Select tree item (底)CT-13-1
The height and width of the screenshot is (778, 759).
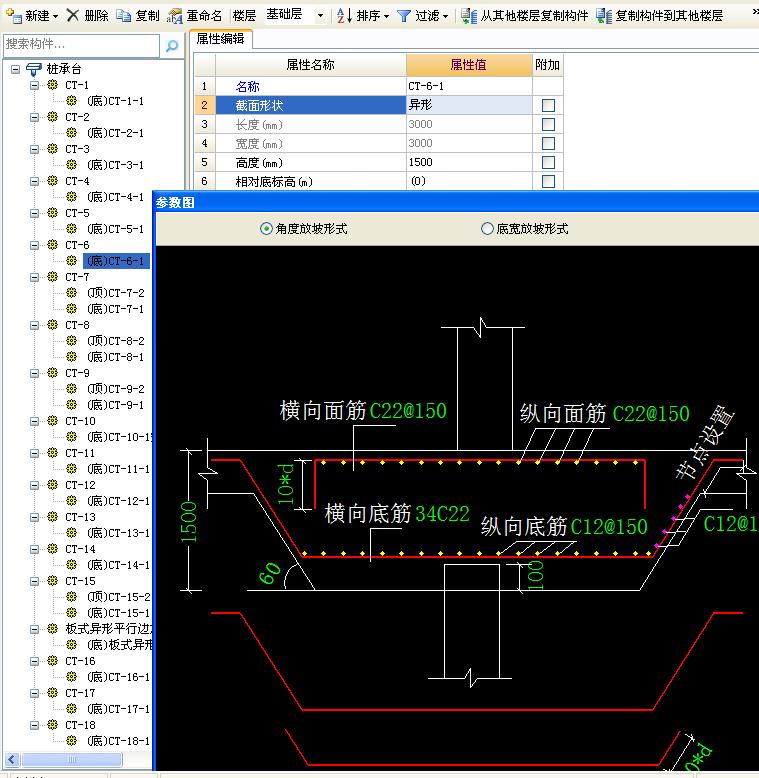click(x=118, y=533)
